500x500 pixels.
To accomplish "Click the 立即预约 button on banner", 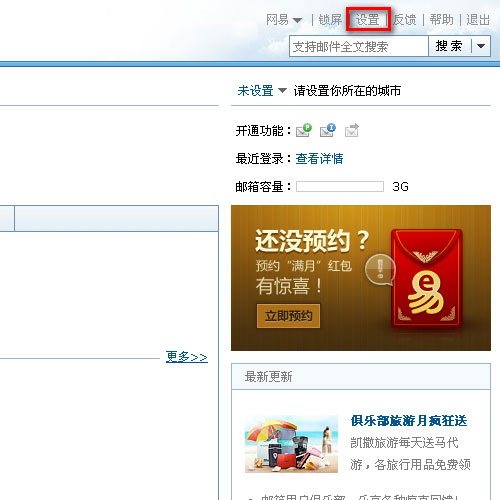I will pos(288,316).
